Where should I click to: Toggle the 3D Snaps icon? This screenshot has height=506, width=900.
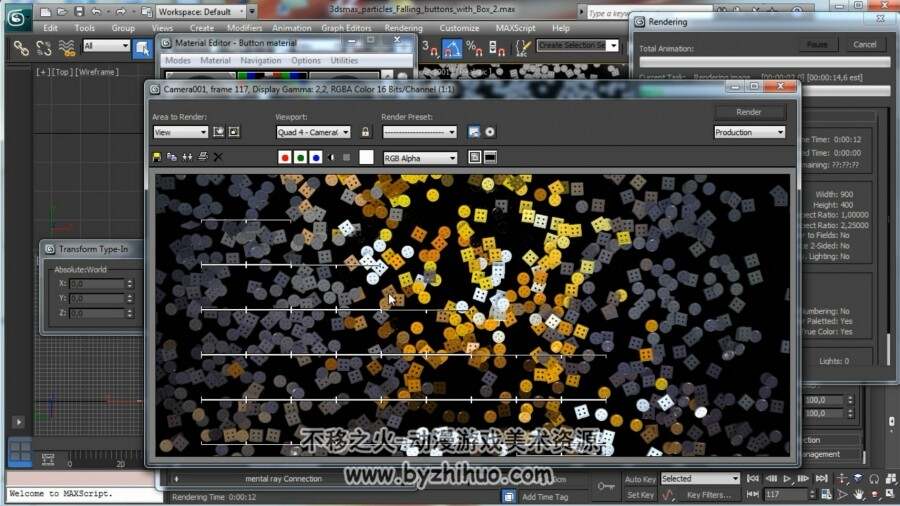[430, 49]
